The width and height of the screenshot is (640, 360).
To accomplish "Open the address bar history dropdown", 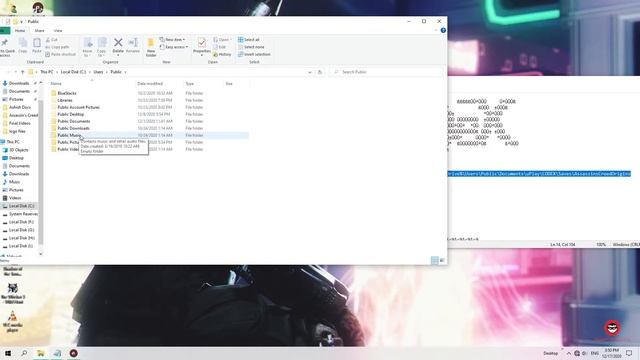I will pos(310,72).
